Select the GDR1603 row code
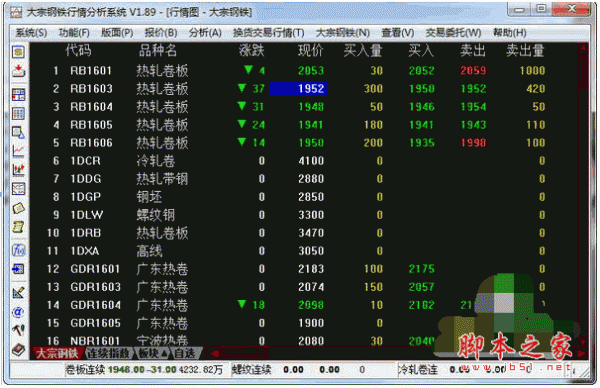Image resolution: width=600 pixels, height=388 pixels. click(95, 287)
